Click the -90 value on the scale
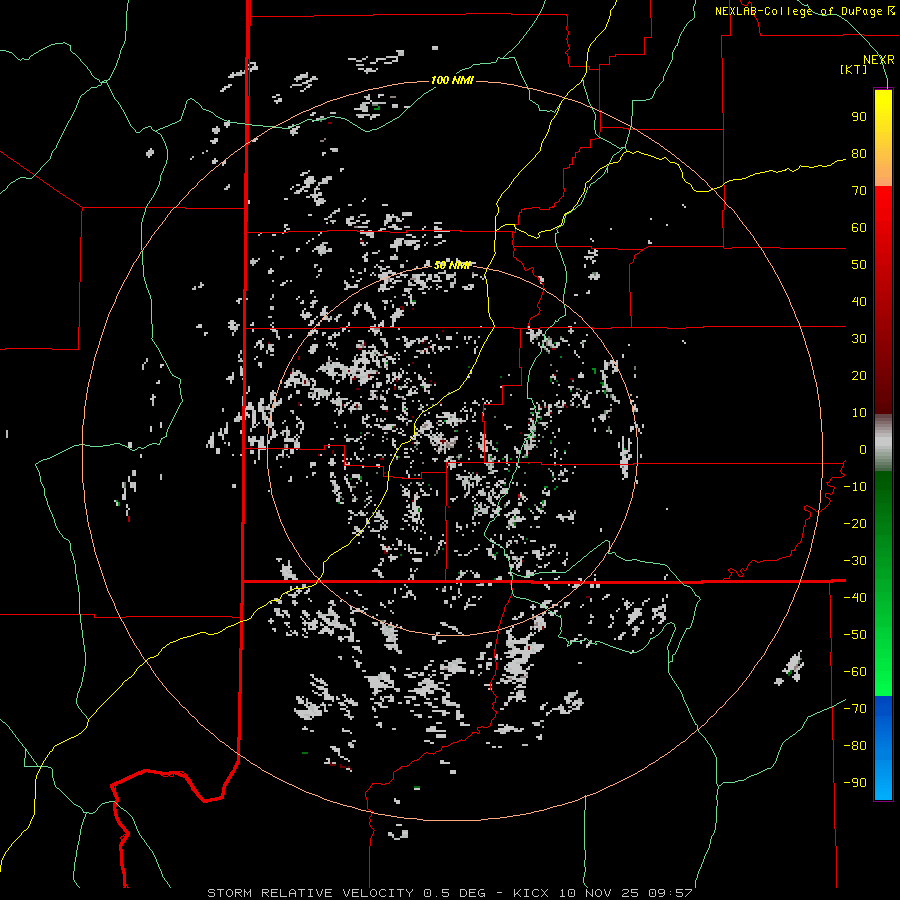This screenshot has width=900, height=900. (x=855, y=783)
